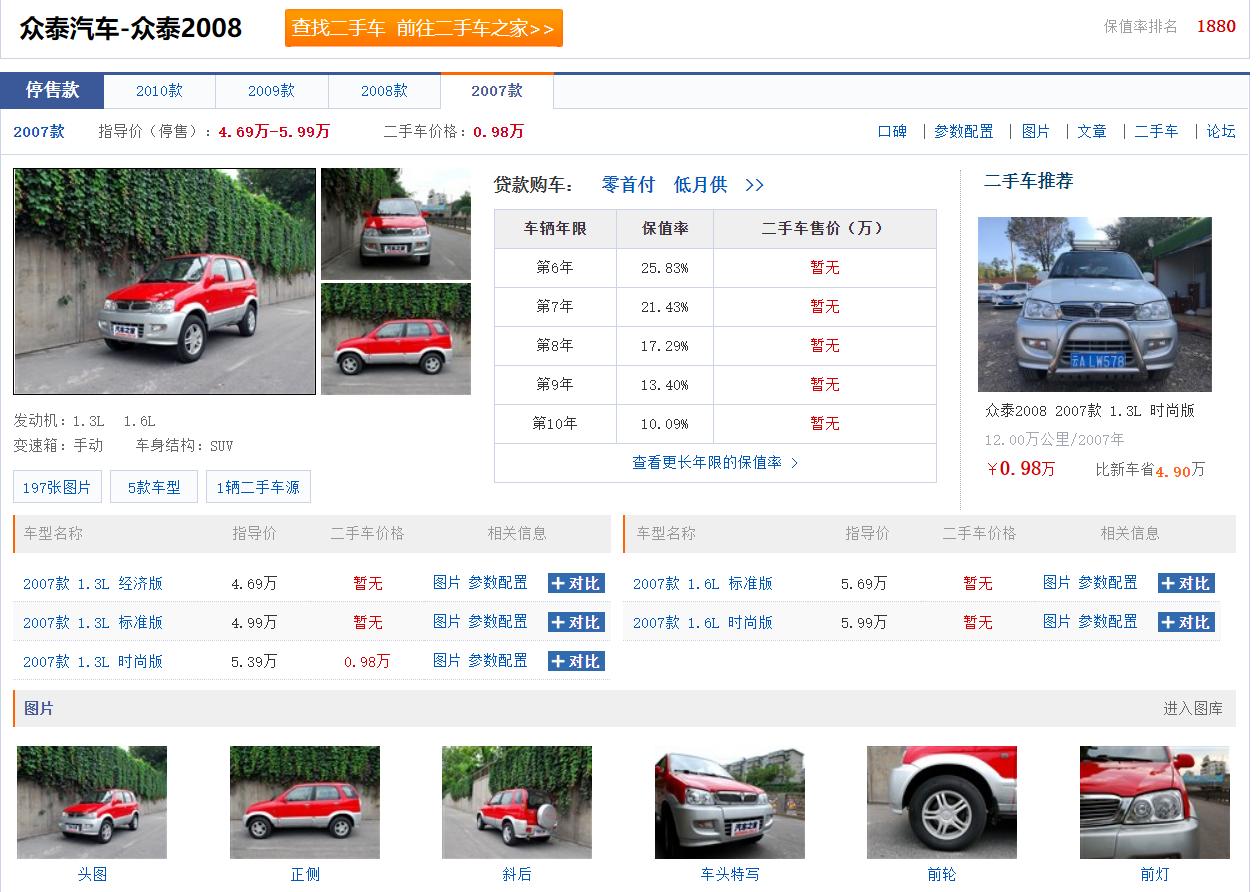Screen dimensions: 1260x892
Task: Click the 5款车型 button
Action: pos(154,488)
